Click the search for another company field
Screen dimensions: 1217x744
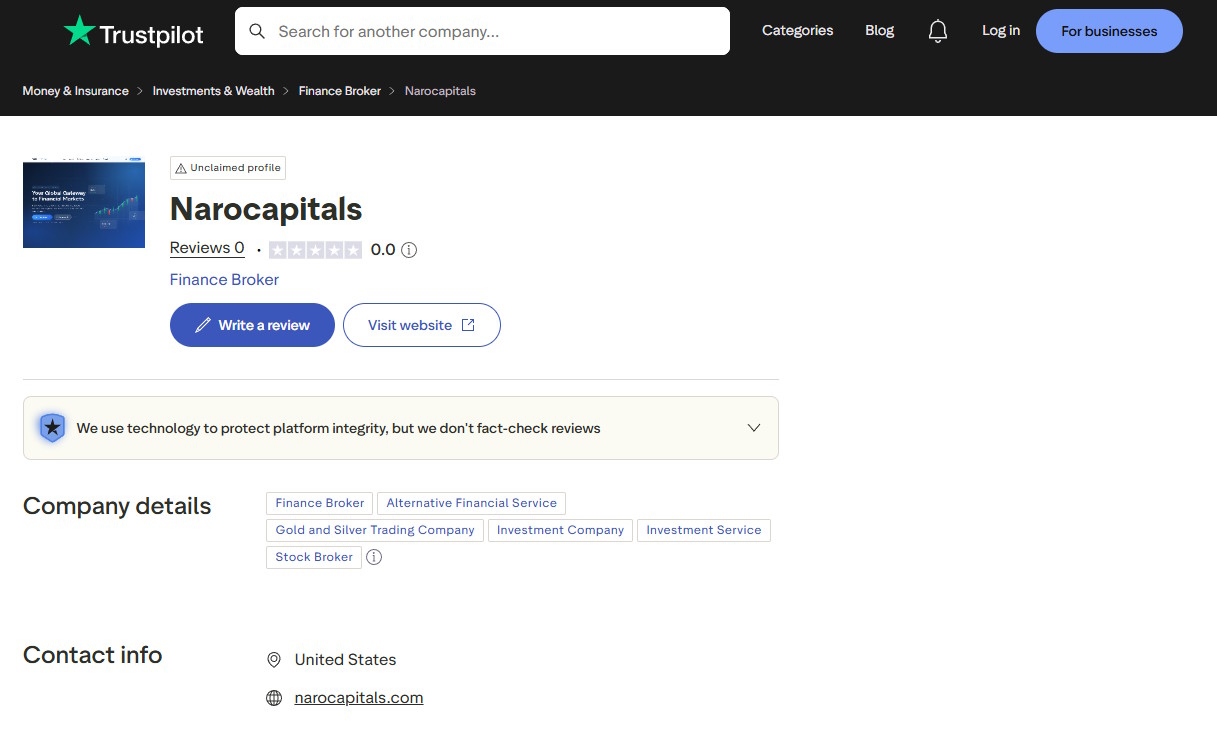482,31
